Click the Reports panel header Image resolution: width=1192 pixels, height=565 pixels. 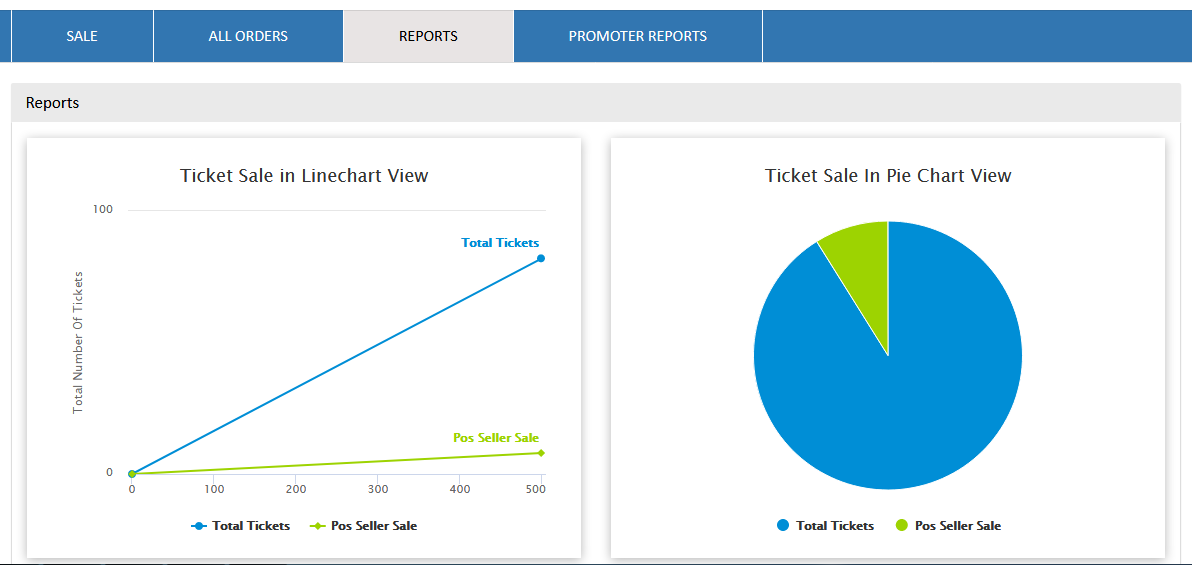[x=53, y=103]
